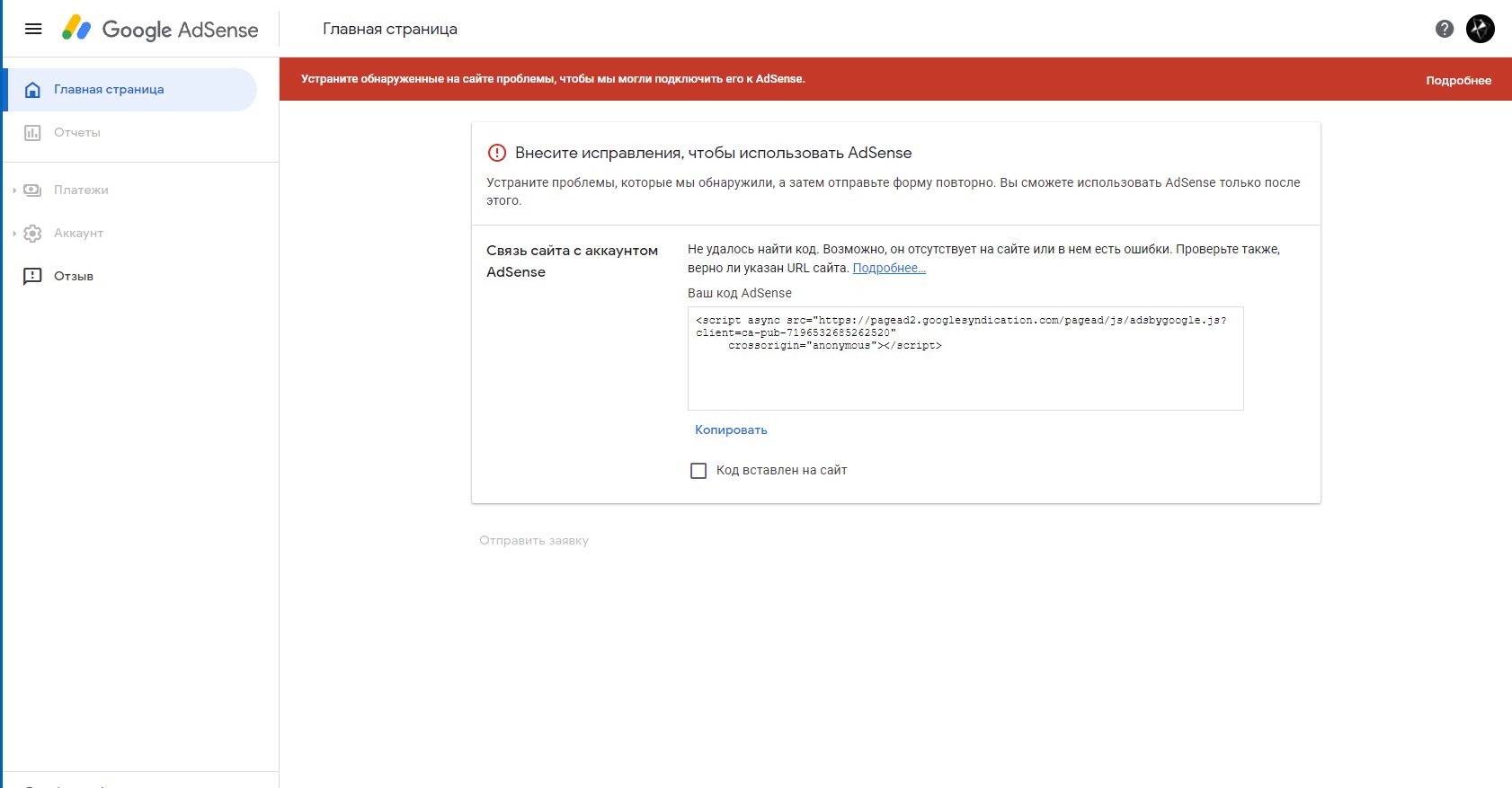Click Копировать to copy the code
This screenshot has width=1512, height=788.
[731, 429]
